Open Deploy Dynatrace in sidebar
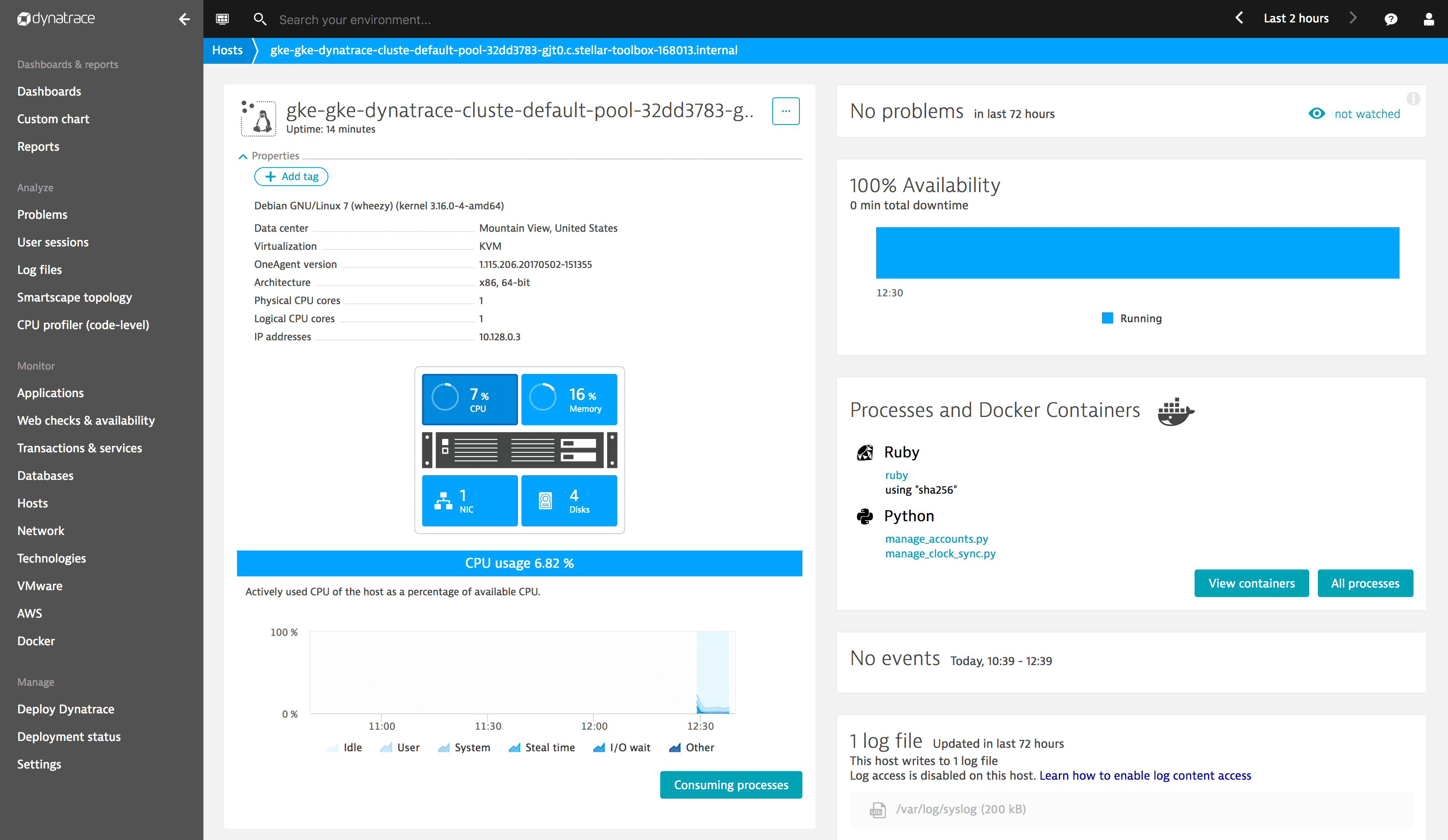1448x840 pixels. click(66, 709)
